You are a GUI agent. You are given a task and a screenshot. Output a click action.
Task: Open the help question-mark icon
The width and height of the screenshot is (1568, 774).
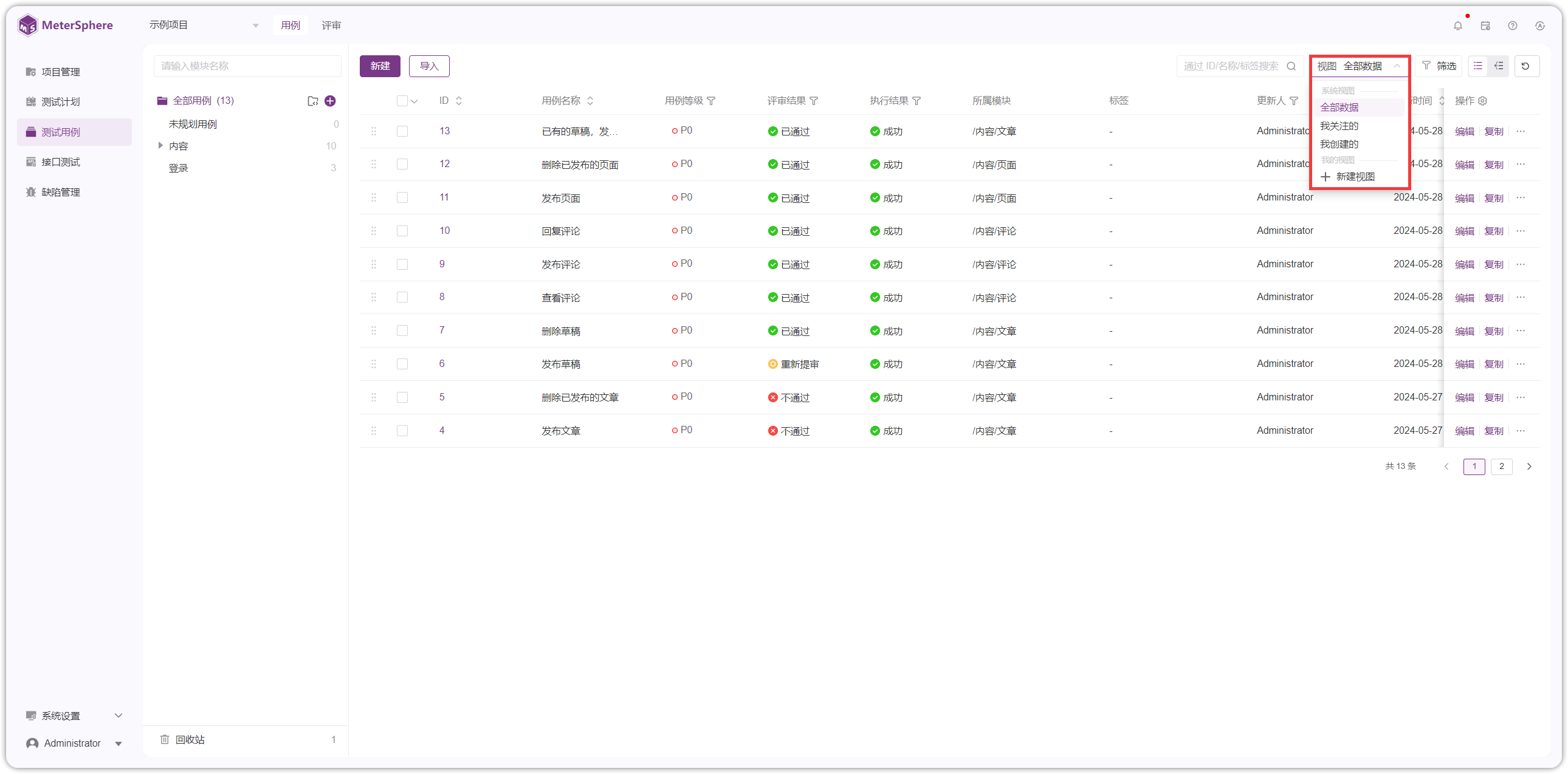pyautogui.click(x=1513, y=26)
